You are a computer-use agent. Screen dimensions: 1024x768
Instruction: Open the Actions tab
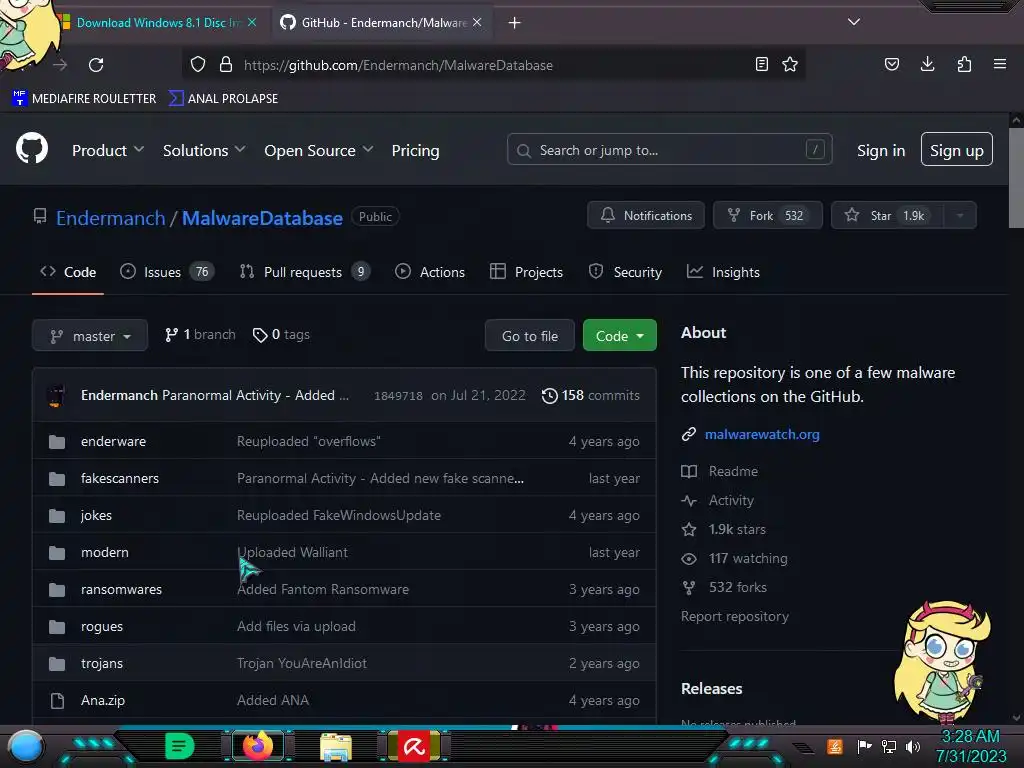[430, 272]
